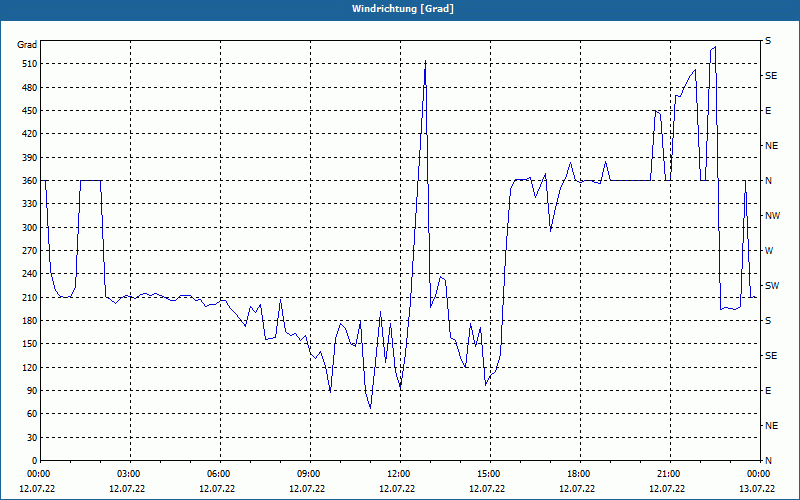This screenshot has width=800, height=500.
Task: Click the "00:00" label above date 13.07.22
Action: pyautogui.click(x=758, y=474)
